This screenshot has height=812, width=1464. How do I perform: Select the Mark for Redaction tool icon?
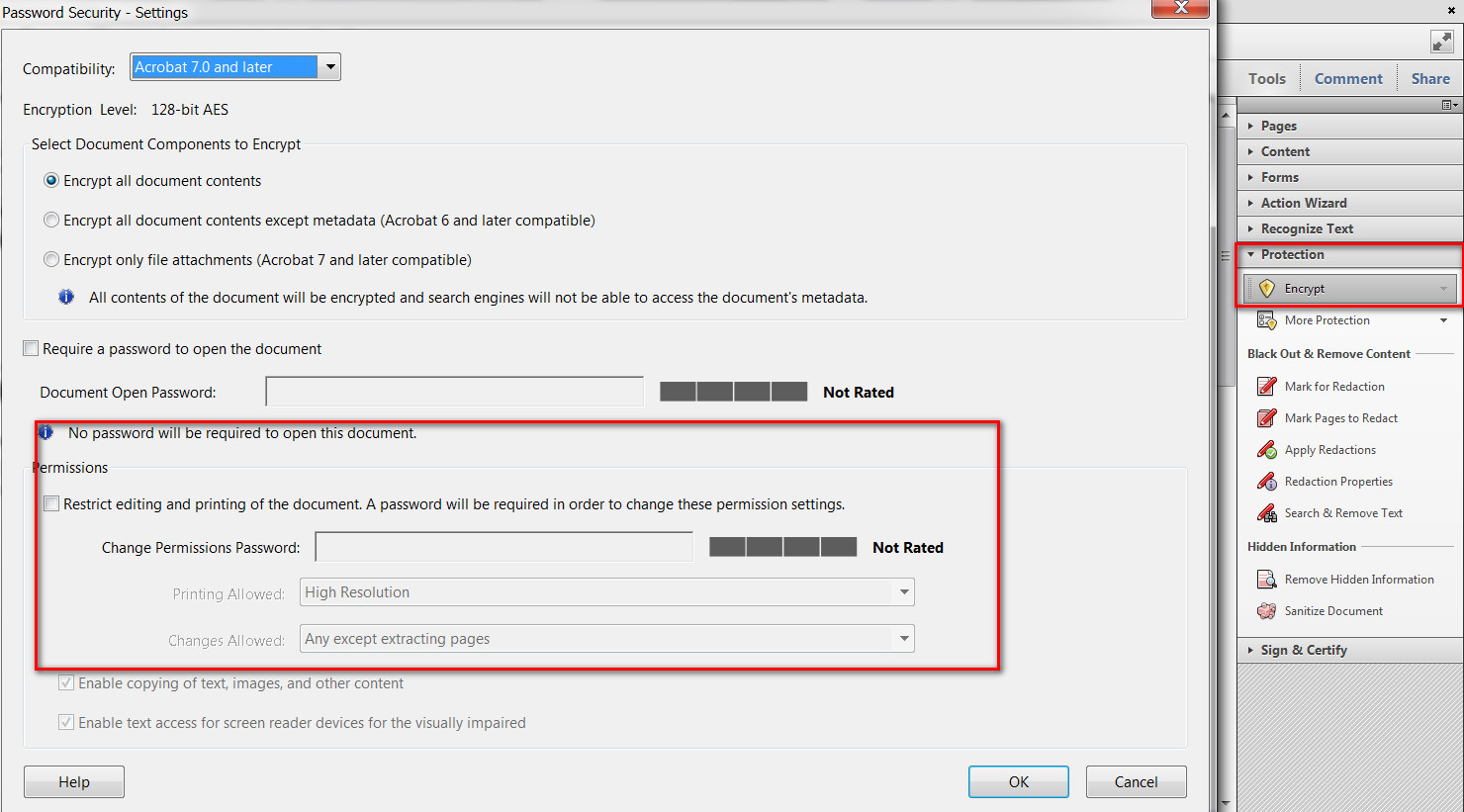[1266, 387]
